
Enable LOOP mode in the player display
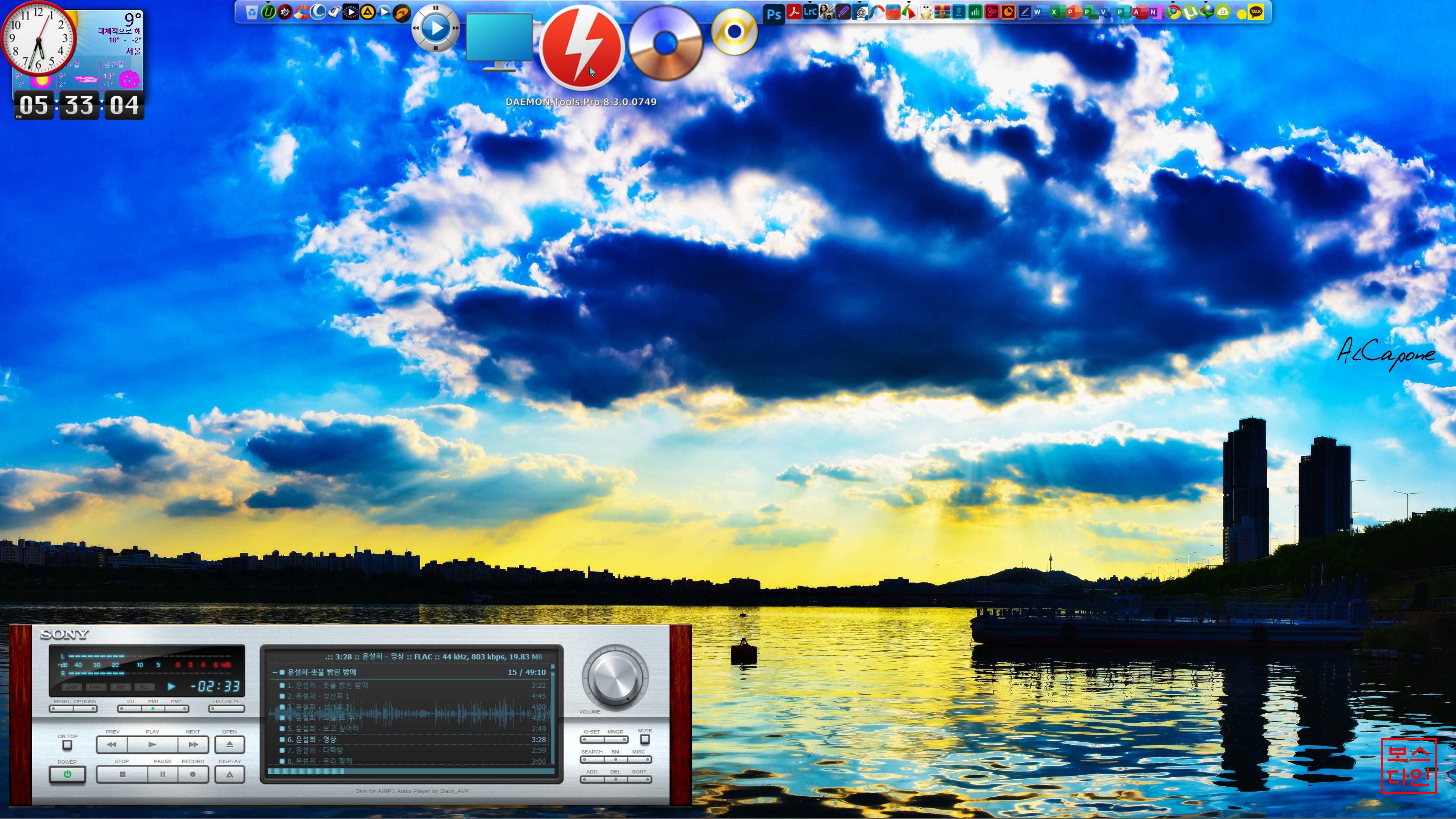[72, 687]
